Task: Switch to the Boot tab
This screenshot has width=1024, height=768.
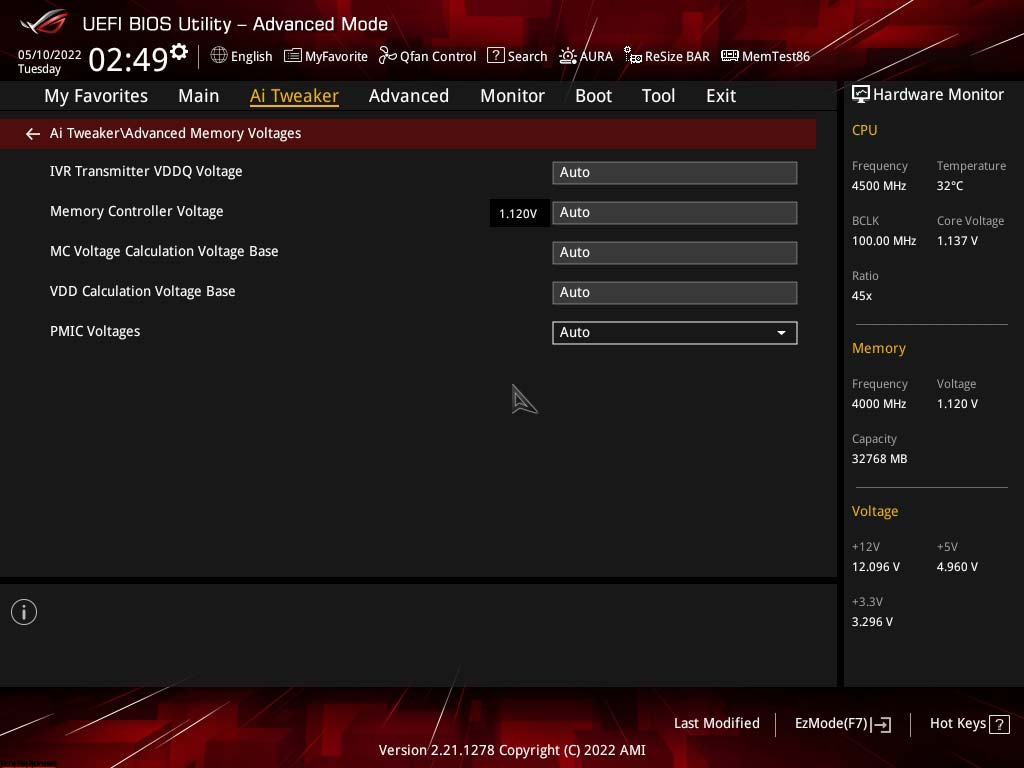Action: click(x=594, y=96)
